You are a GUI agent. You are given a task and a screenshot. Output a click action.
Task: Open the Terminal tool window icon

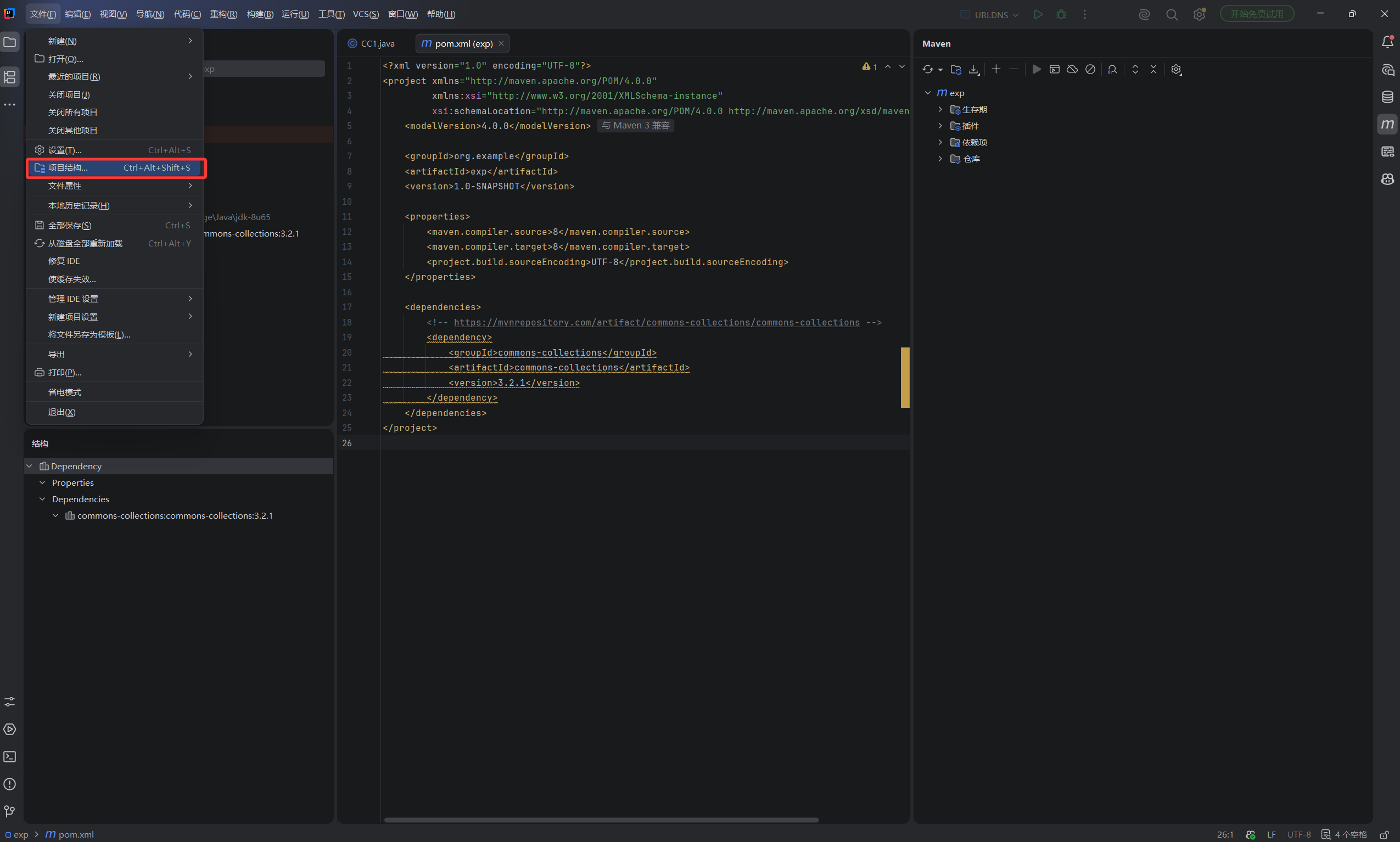pyautogui.click(x=10, y=756)
